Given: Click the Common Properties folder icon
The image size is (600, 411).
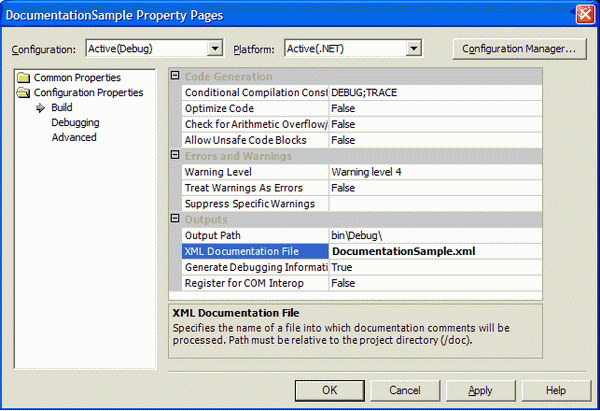Looking at the screenshot, I should tap(25, 78).
